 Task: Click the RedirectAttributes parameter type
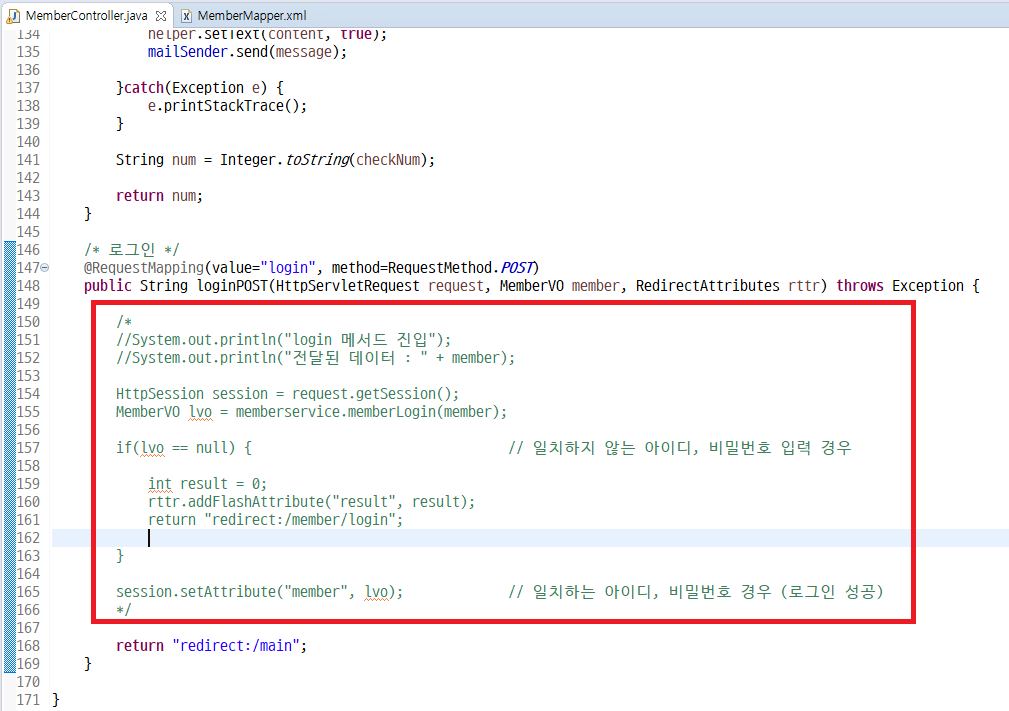click(x=708, y=286)
